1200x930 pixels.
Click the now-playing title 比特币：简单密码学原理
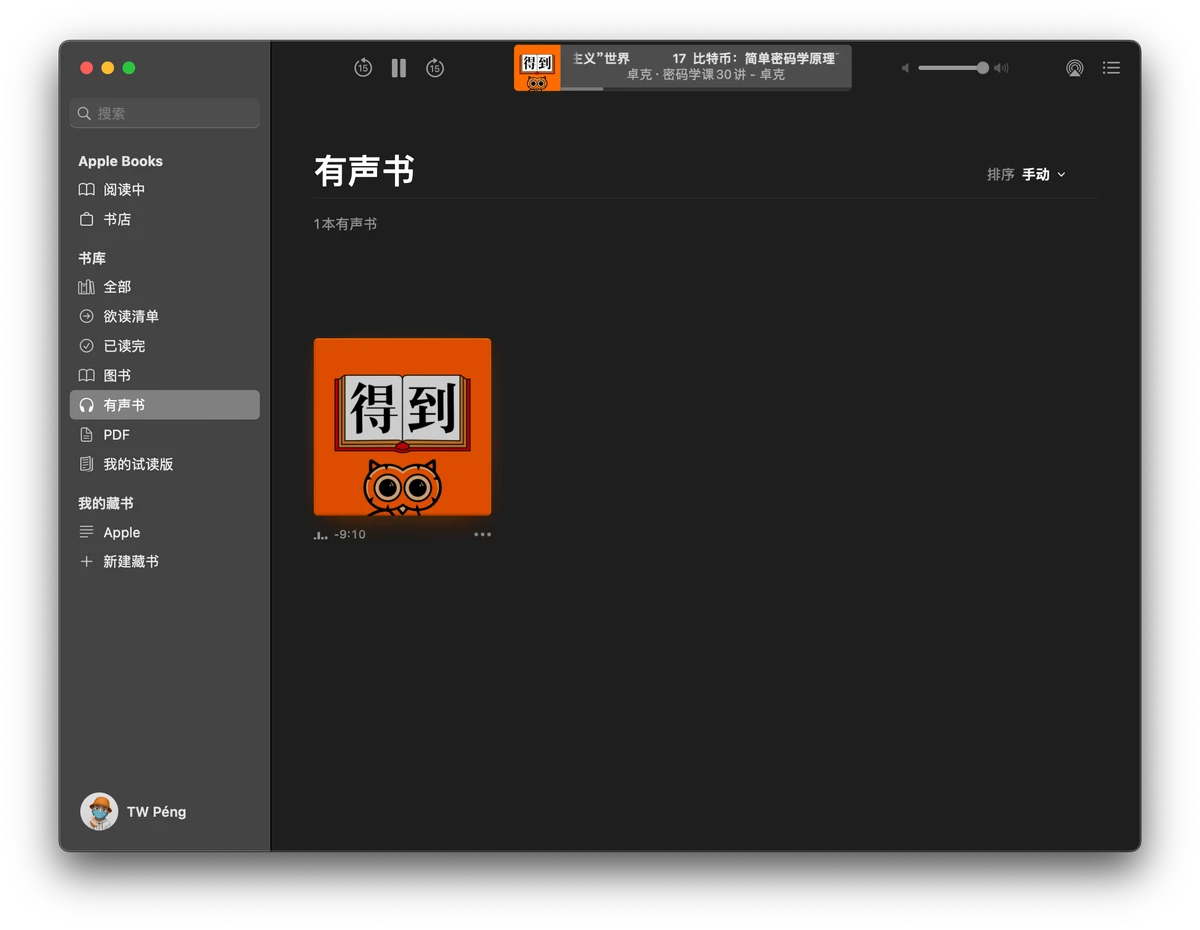pos(764,59)
